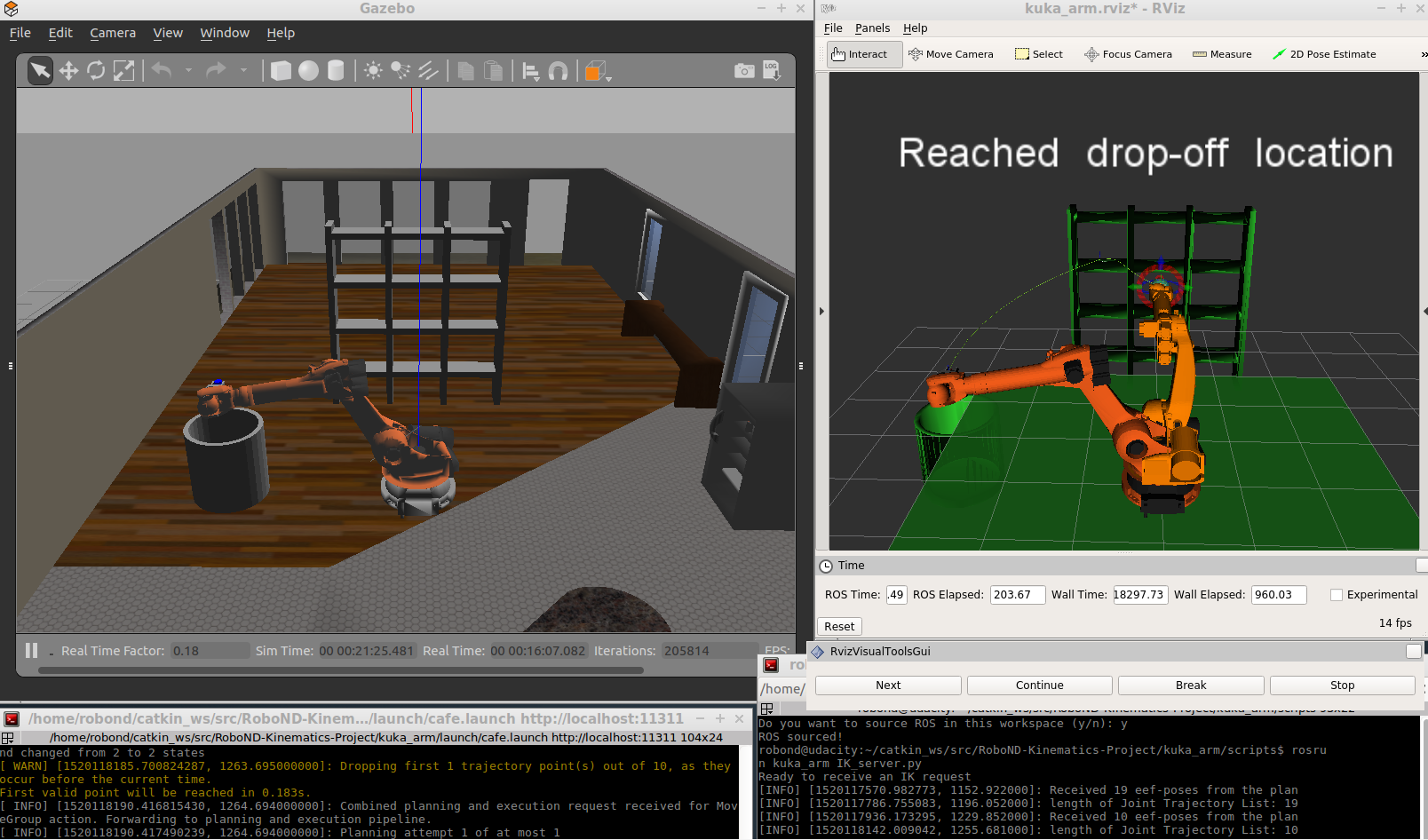The height and width of the screenshot is (840, 1428).
Task: Select the Focus Camera tool in RViz
Action: click(x=1128, y=54)
